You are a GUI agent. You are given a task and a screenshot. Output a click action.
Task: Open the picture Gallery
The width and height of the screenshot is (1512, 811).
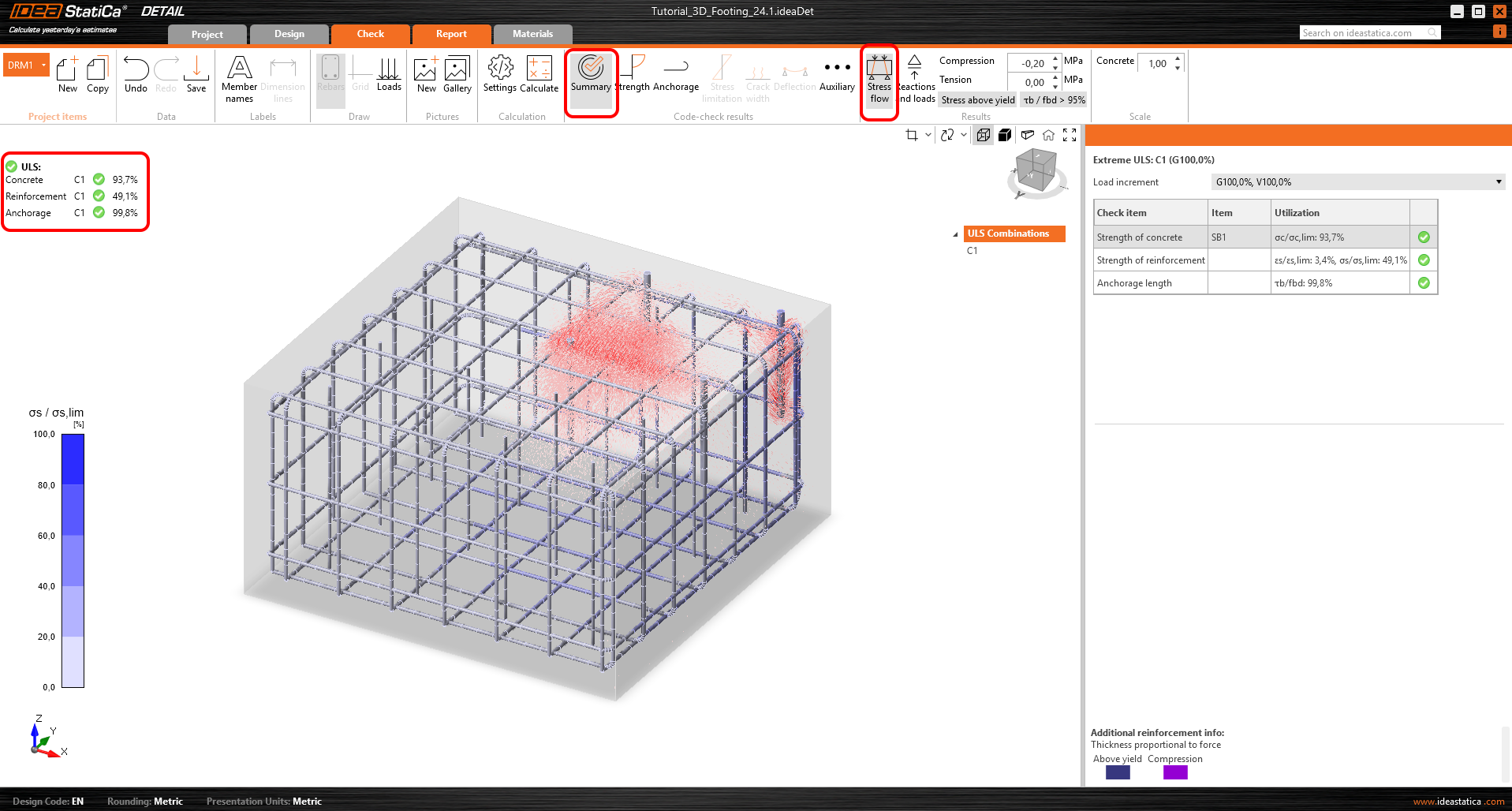457,75
